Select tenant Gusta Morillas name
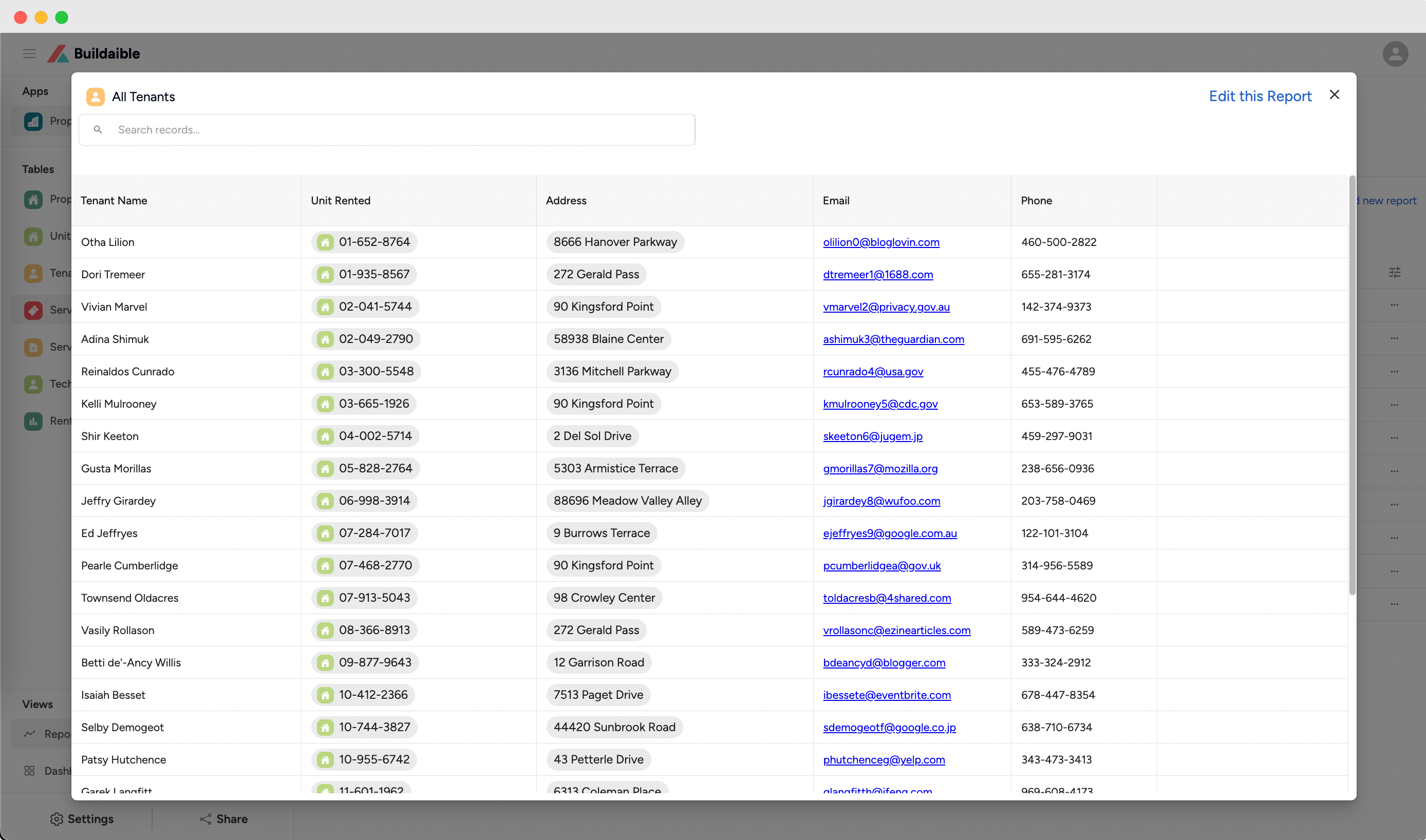Screen dimensions: 1426x840 (116, 468)
